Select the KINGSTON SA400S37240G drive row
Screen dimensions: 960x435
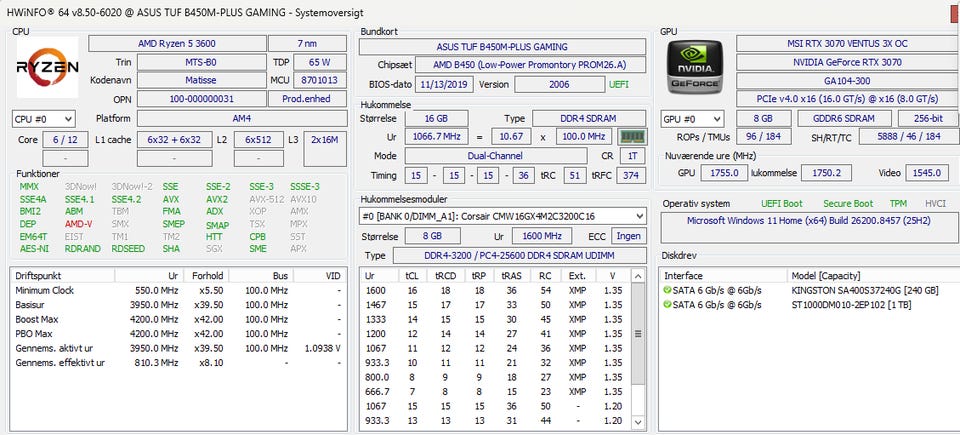pyautogui.click(x=809, y=290)
